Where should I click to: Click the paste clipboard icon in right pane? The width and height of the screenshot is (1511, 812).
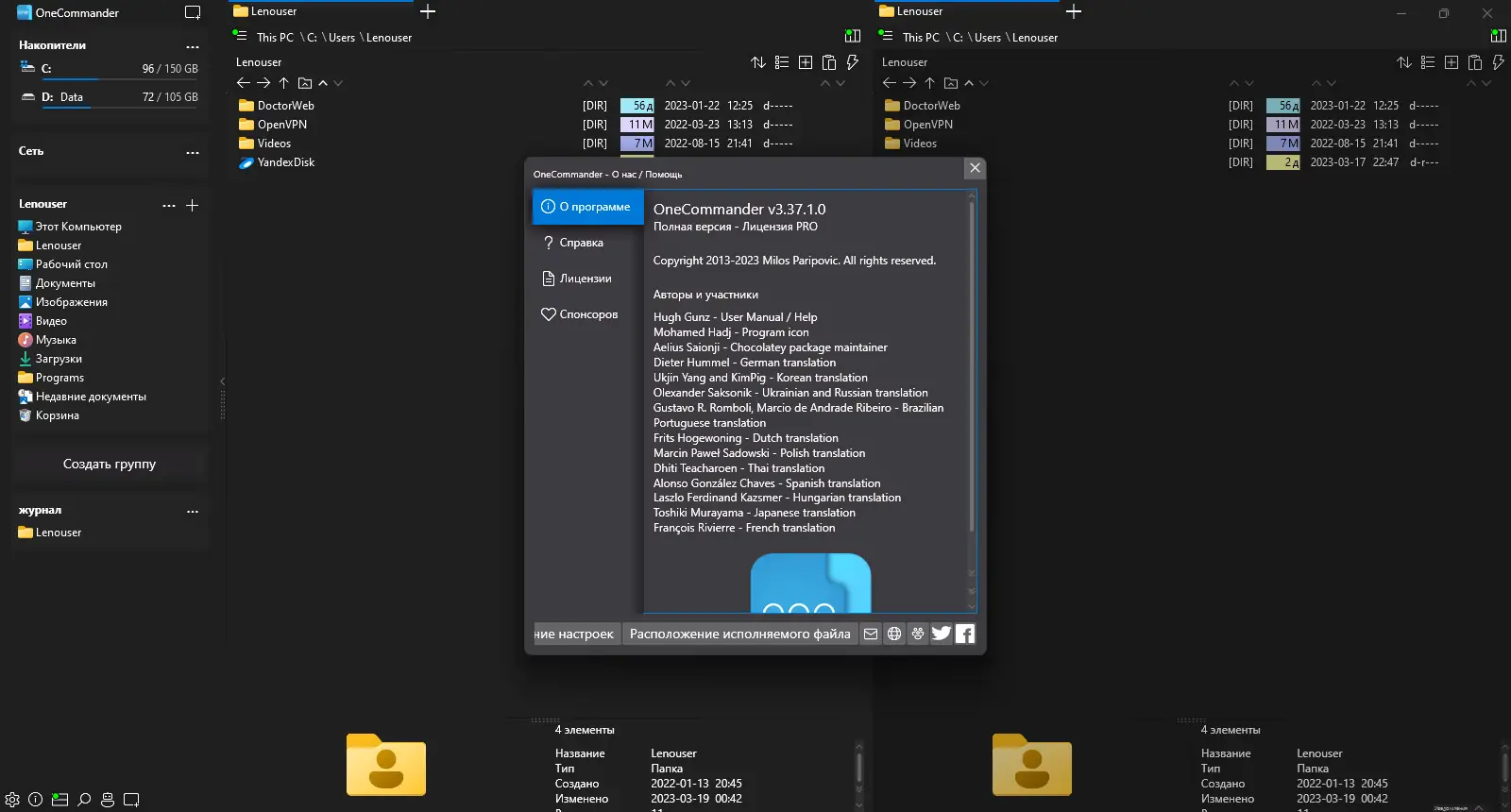pos(1475,62)
